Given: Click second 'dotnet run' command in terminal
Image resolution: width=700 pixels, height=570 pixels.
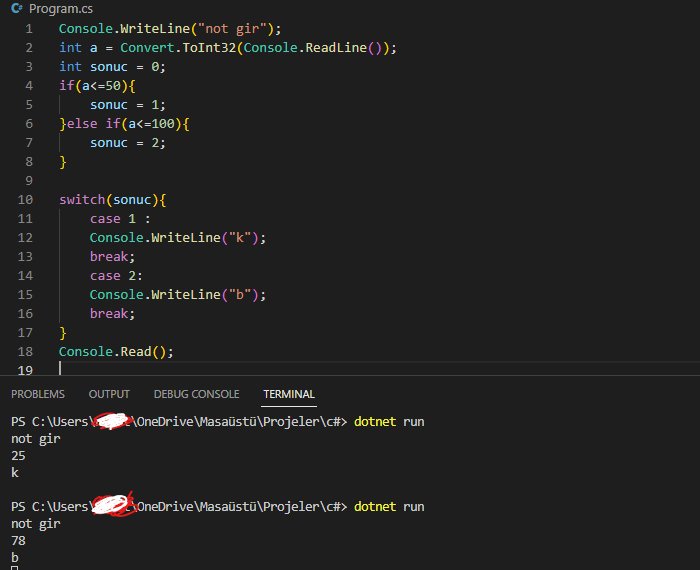Looking at the screenshot, I should click(389, 507).
